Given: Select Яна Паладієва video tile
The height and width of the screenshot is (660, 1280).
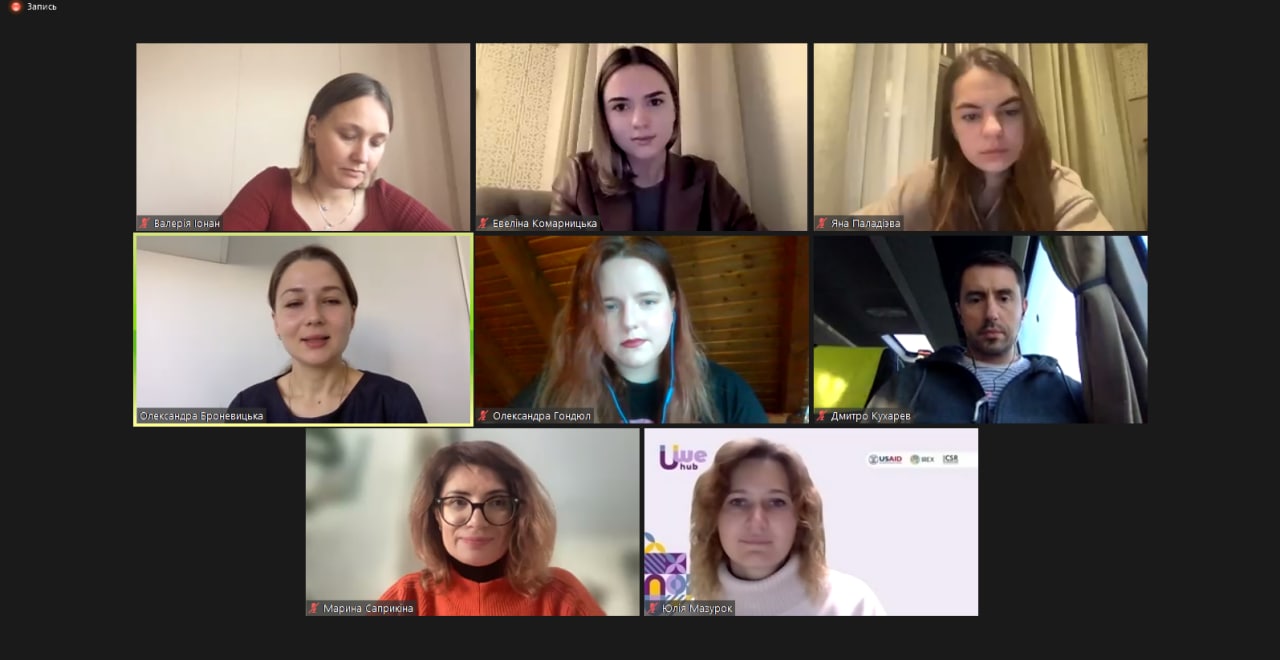Looking at the screenshot, I should coord(980,137).
